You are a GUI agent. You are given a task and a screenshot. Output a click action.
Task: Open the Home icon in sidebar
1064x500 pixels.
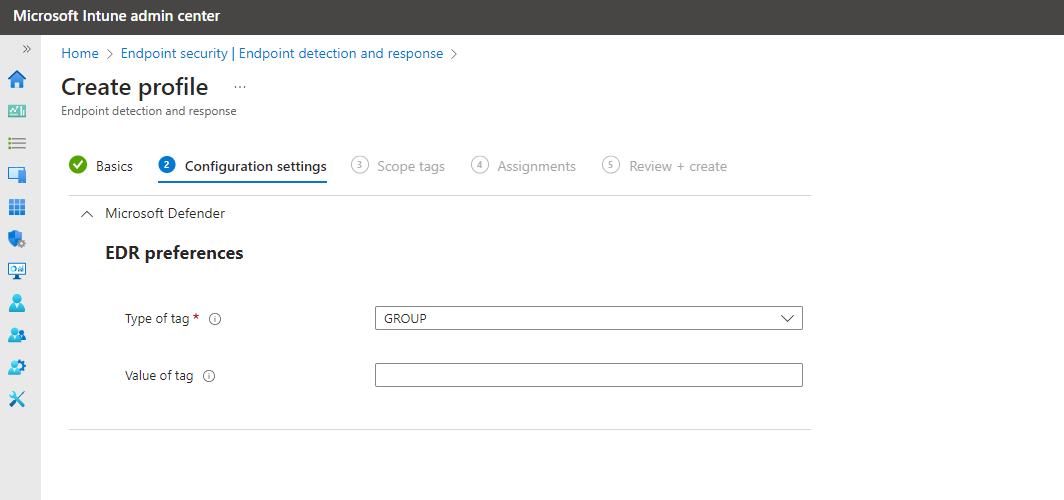pyautogui.click(x=17, y=79)
